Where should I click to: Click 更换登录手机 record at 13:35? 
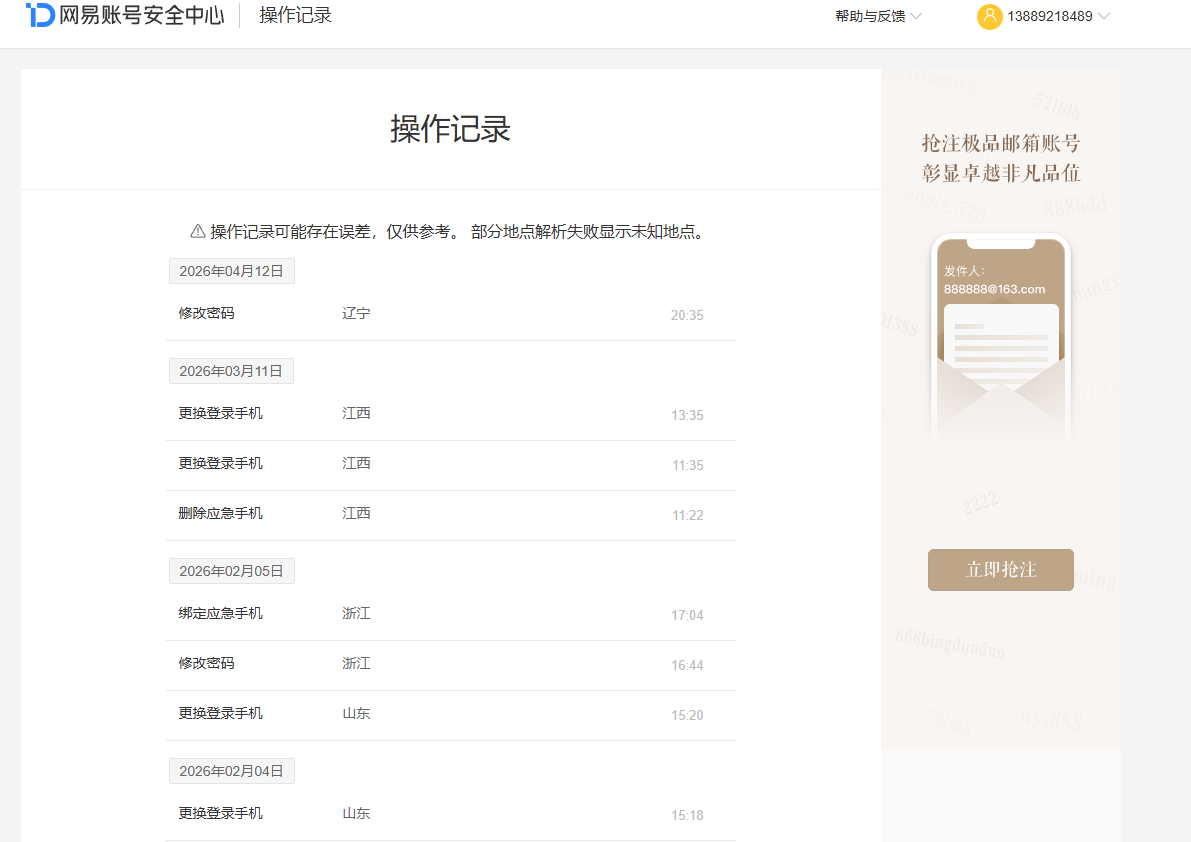click(220, 414)
